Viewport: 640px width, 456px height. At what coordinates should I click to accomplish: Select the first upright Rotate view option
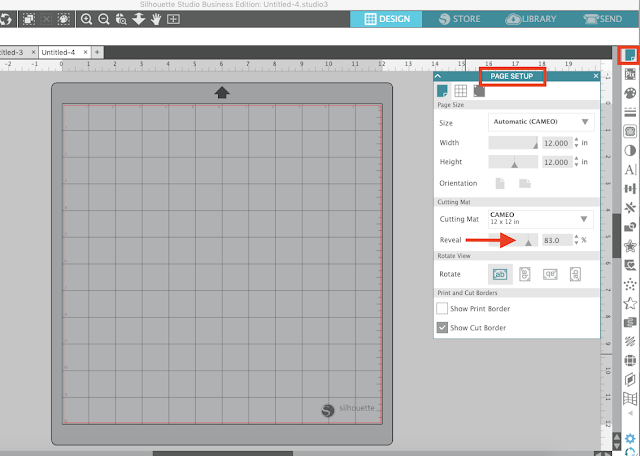[500, 274]
